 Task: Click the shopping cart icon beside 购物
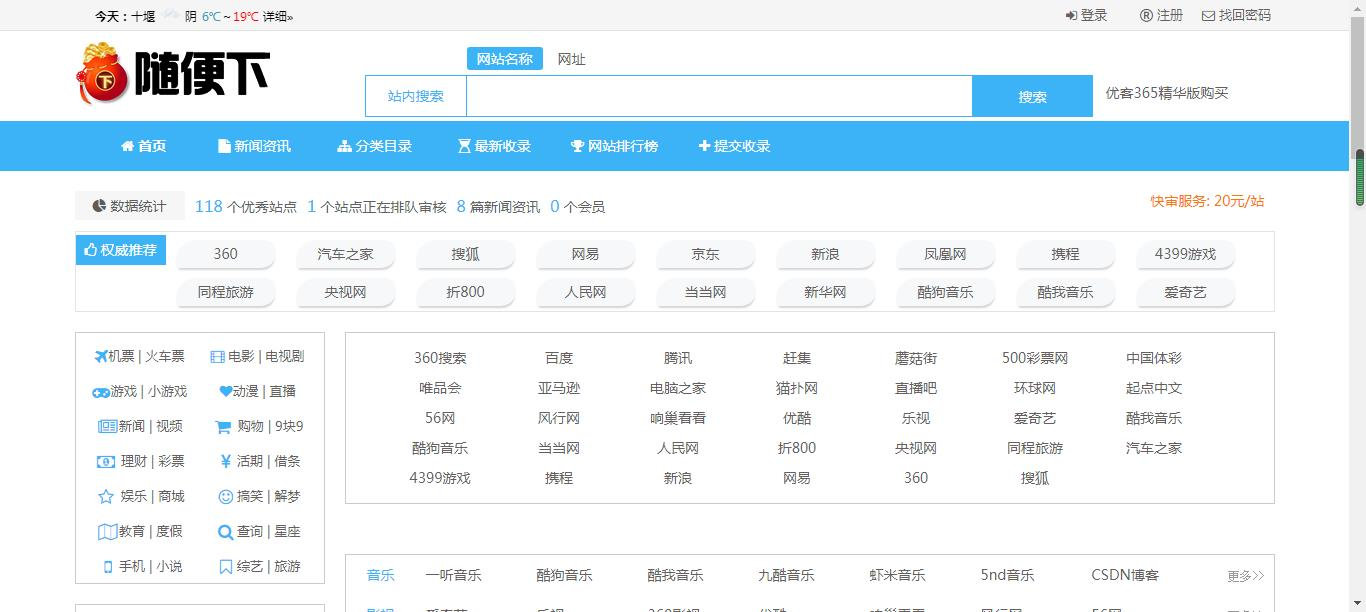tap(223, 427)
